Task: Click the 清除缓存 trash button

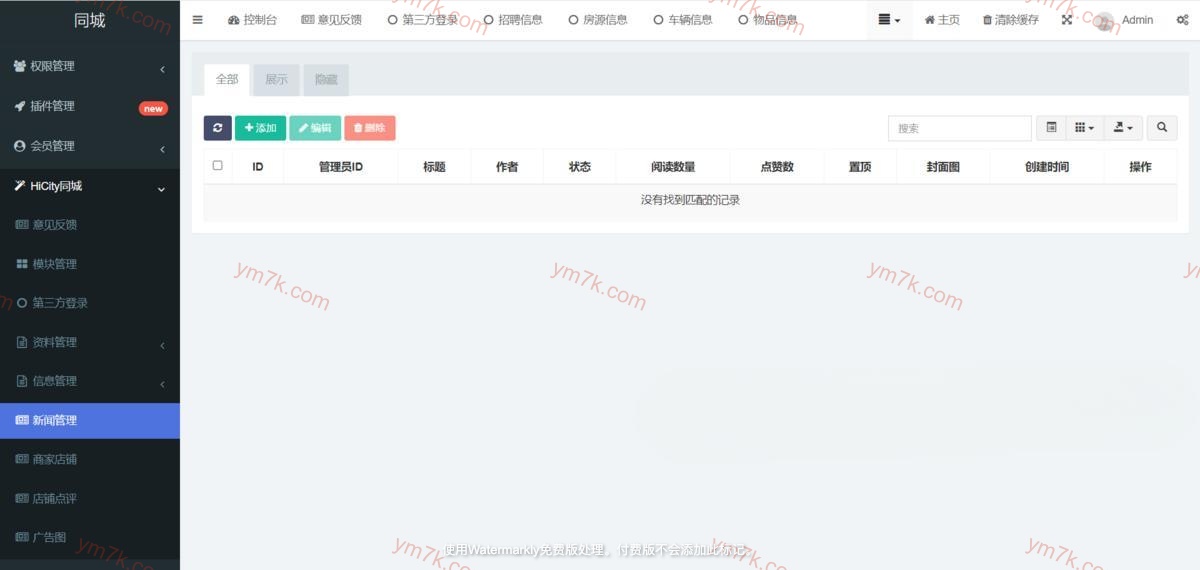Action: pos(1010,20)
